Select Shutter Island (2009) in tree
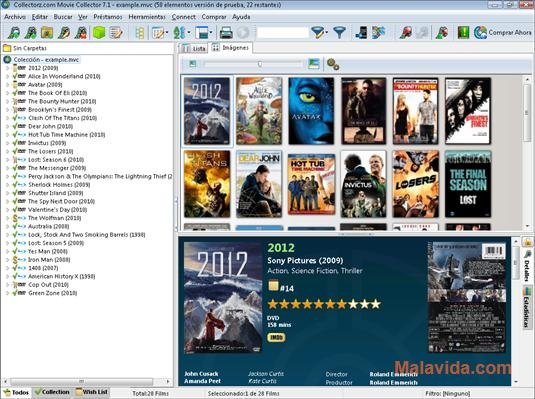Screen dimensions: 535x399 56,193
